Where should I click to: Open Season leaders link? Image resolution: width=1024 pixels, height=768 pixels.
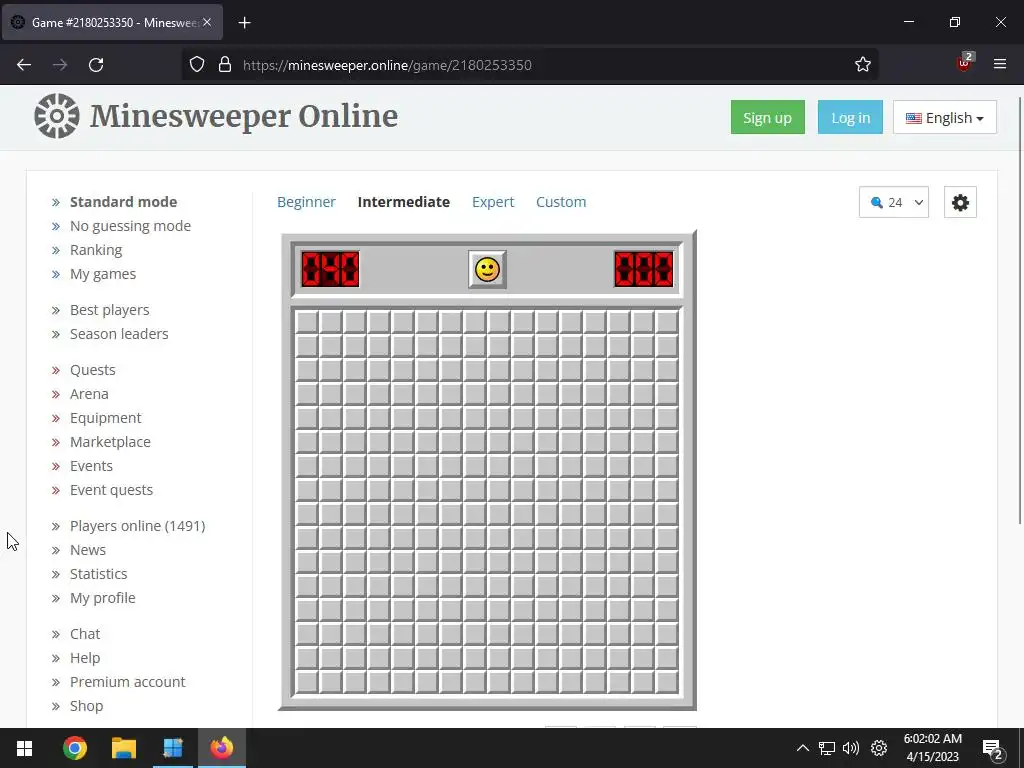(119, 334)
